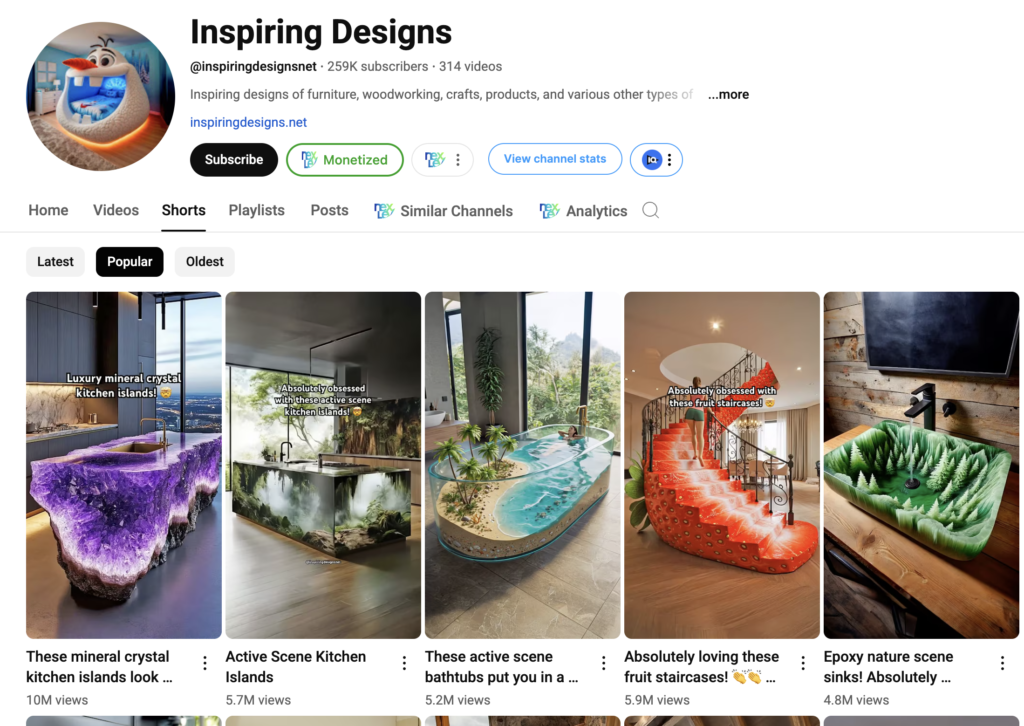Open the Similar Channels tab
This screenshot has width=1024, height=726.
click(x=443, y=211)
